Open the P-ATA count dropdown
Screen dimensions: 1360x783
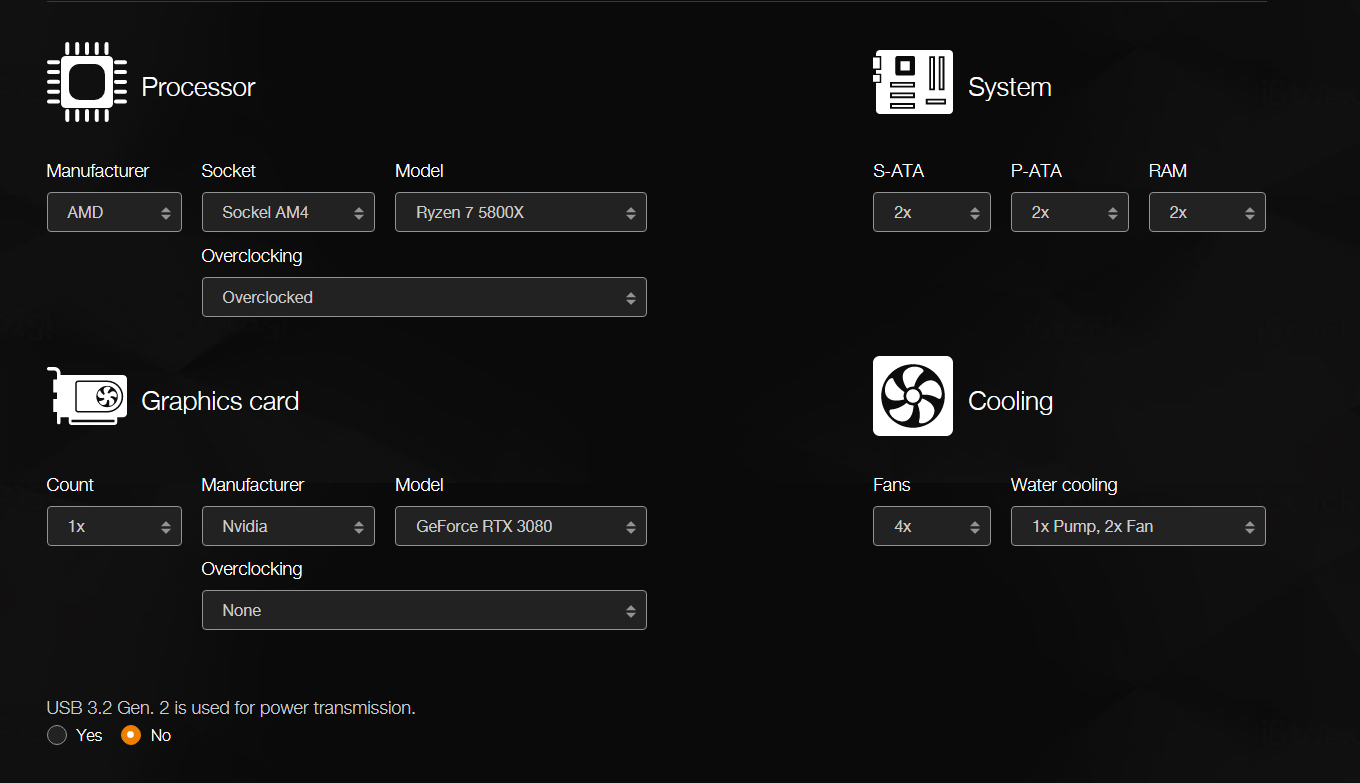pos(1070,212)
